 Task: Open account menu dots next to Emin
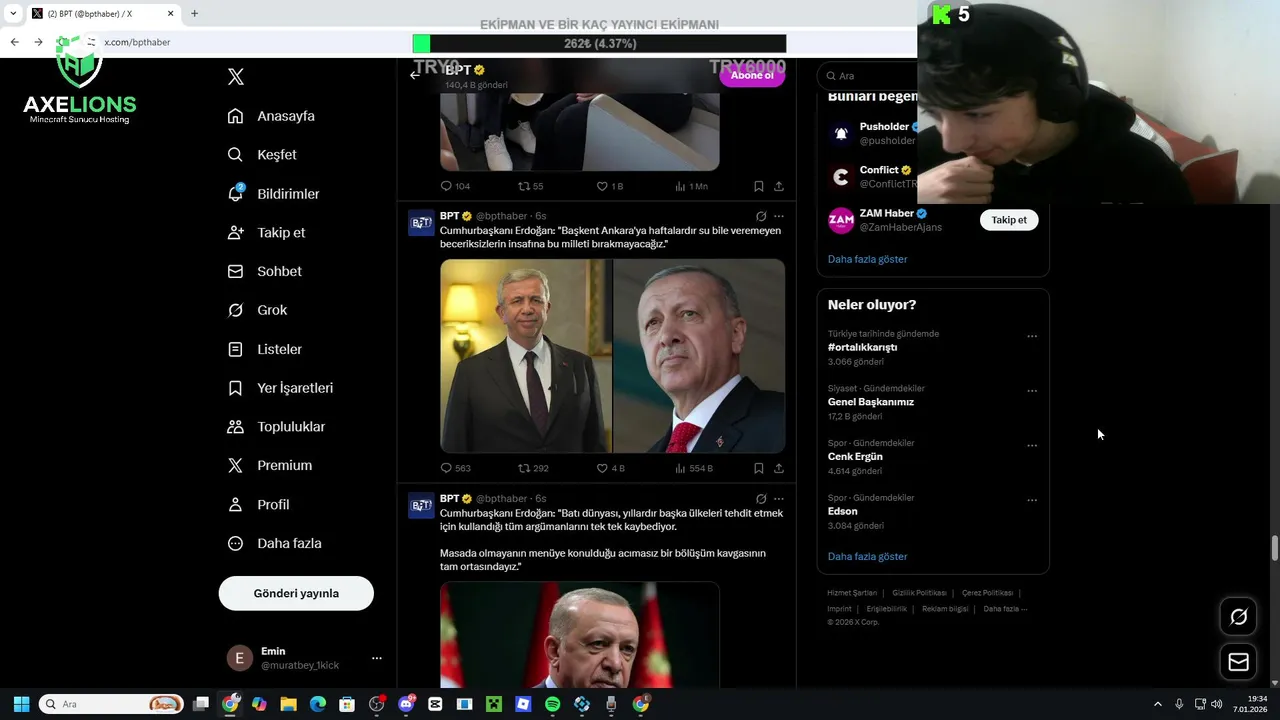point(377,658)
